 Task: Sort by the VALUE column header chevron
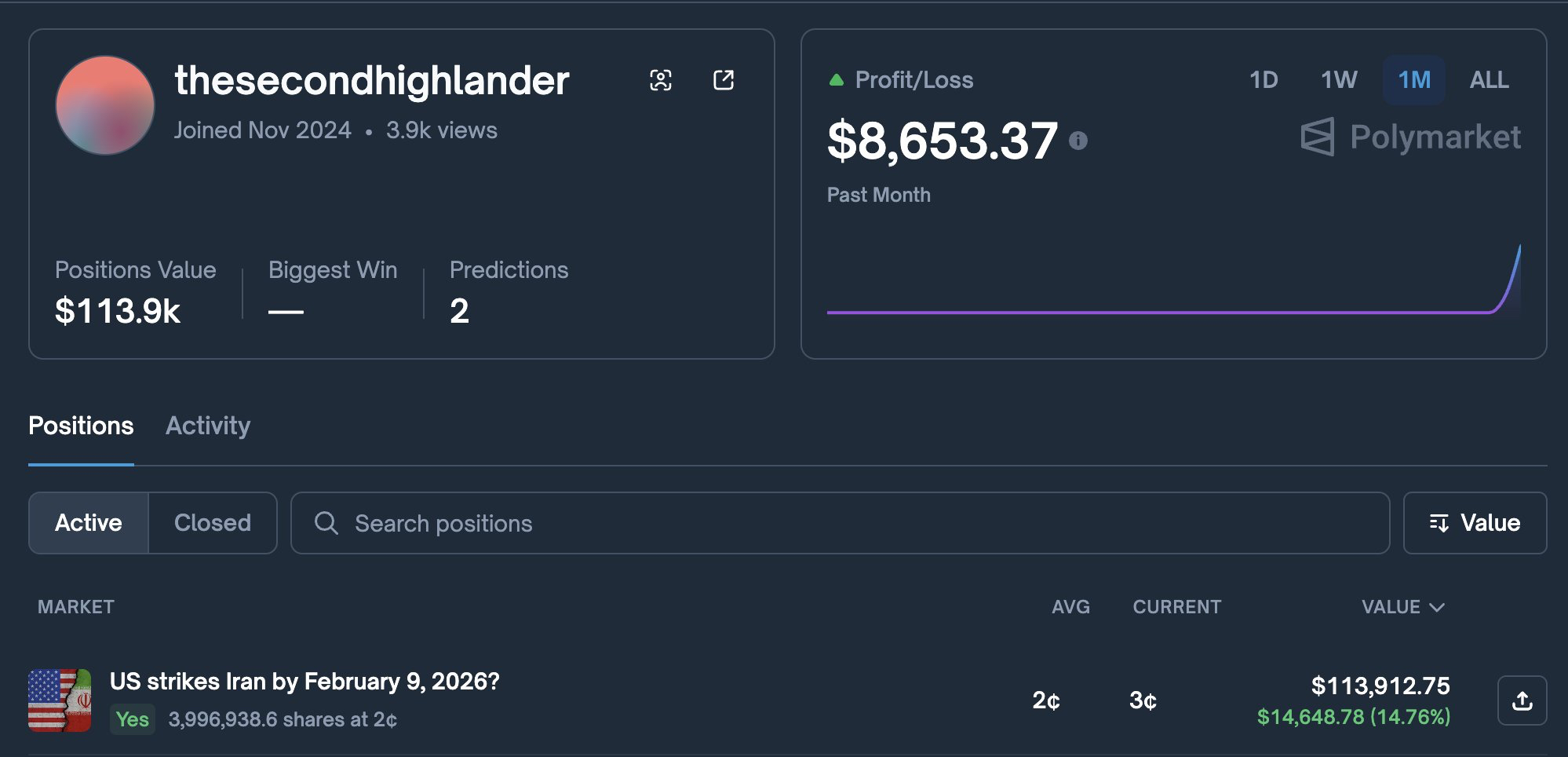(1437, 607)
